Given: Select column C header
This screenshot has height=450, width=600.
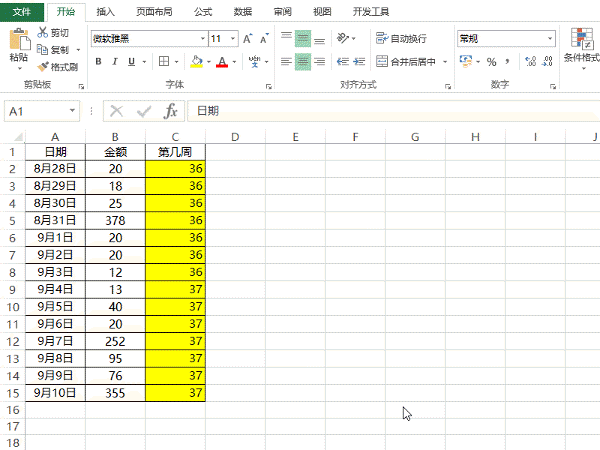Looking at the screenshot, I should [175, 137].
